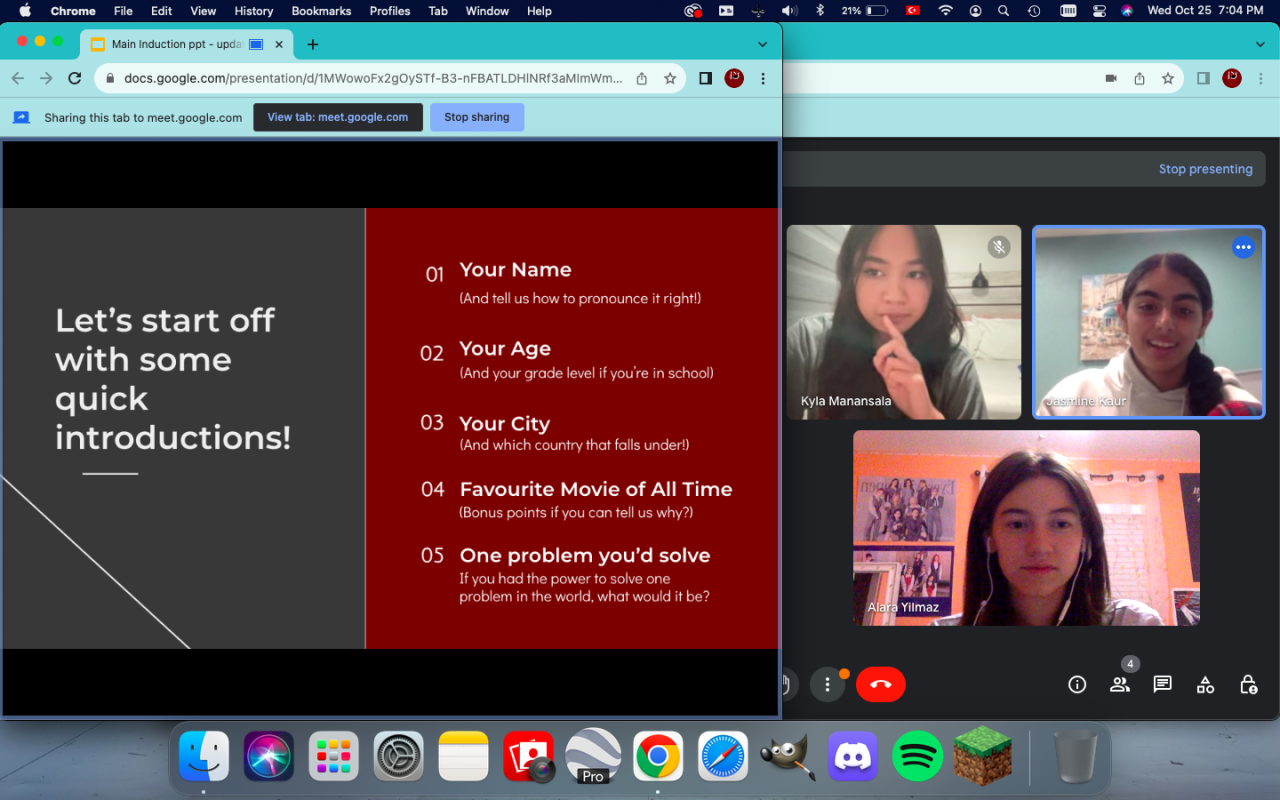Expand tab search chevron in front Chrome window

762,44
